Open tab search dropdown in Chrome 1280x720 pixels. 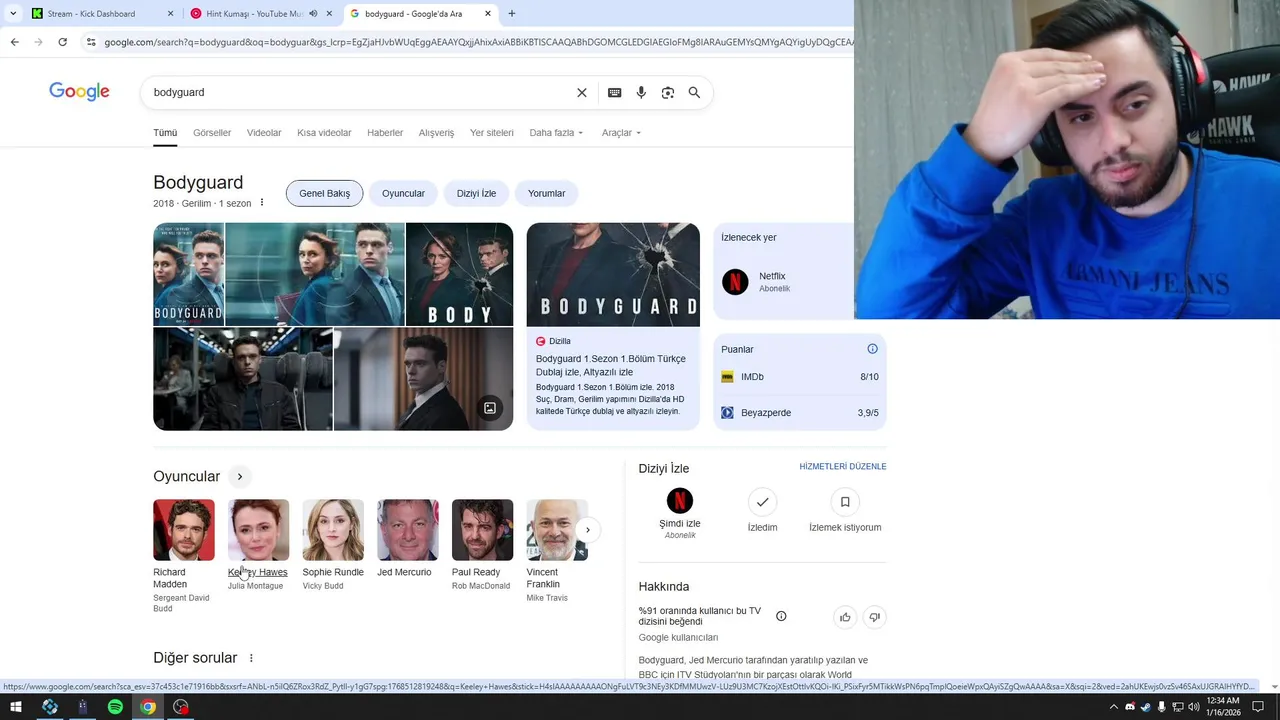(12, 14)
